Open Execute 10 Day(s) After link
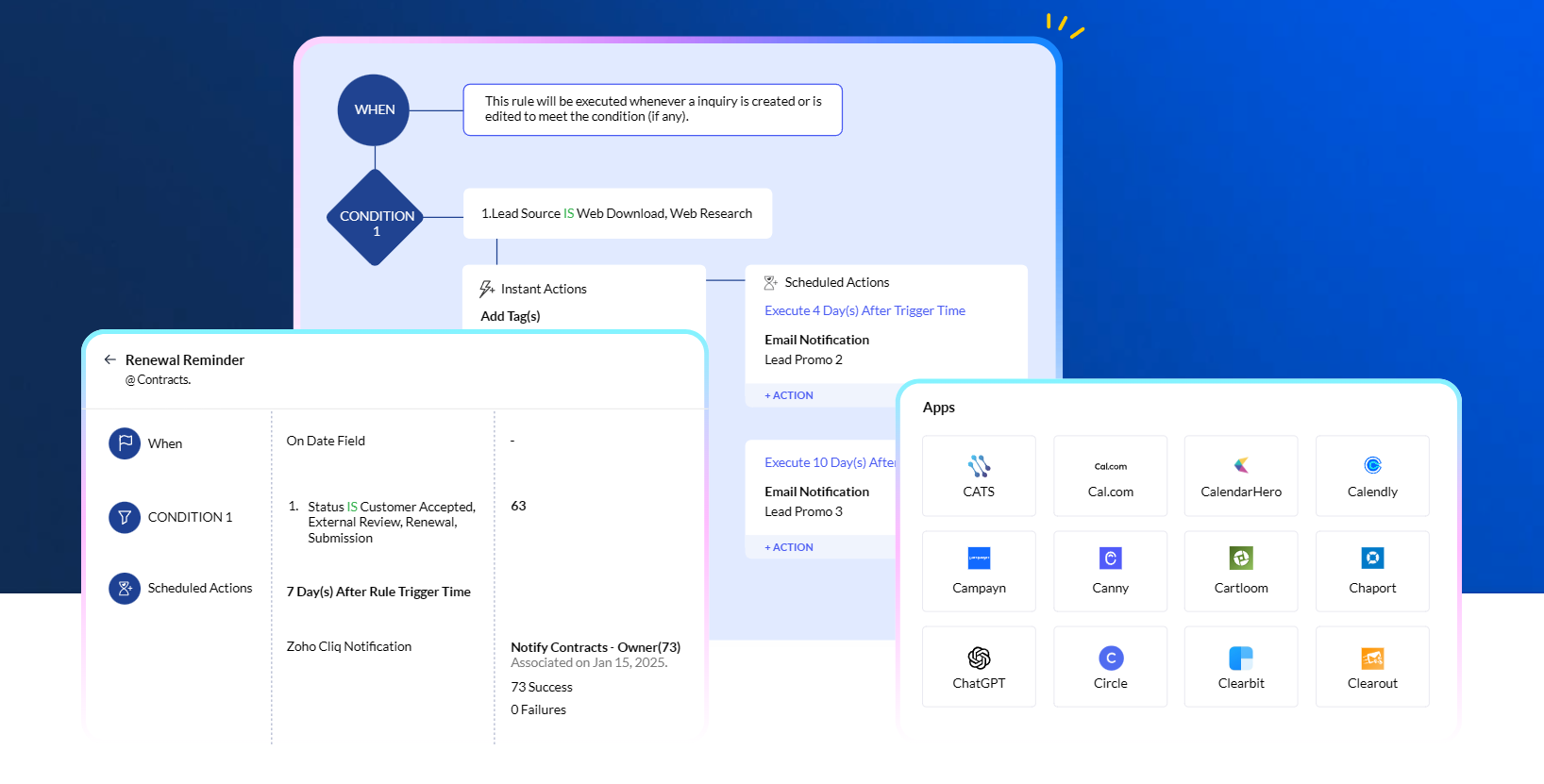Screen dimensions: 1544x784 pos(830,462)
